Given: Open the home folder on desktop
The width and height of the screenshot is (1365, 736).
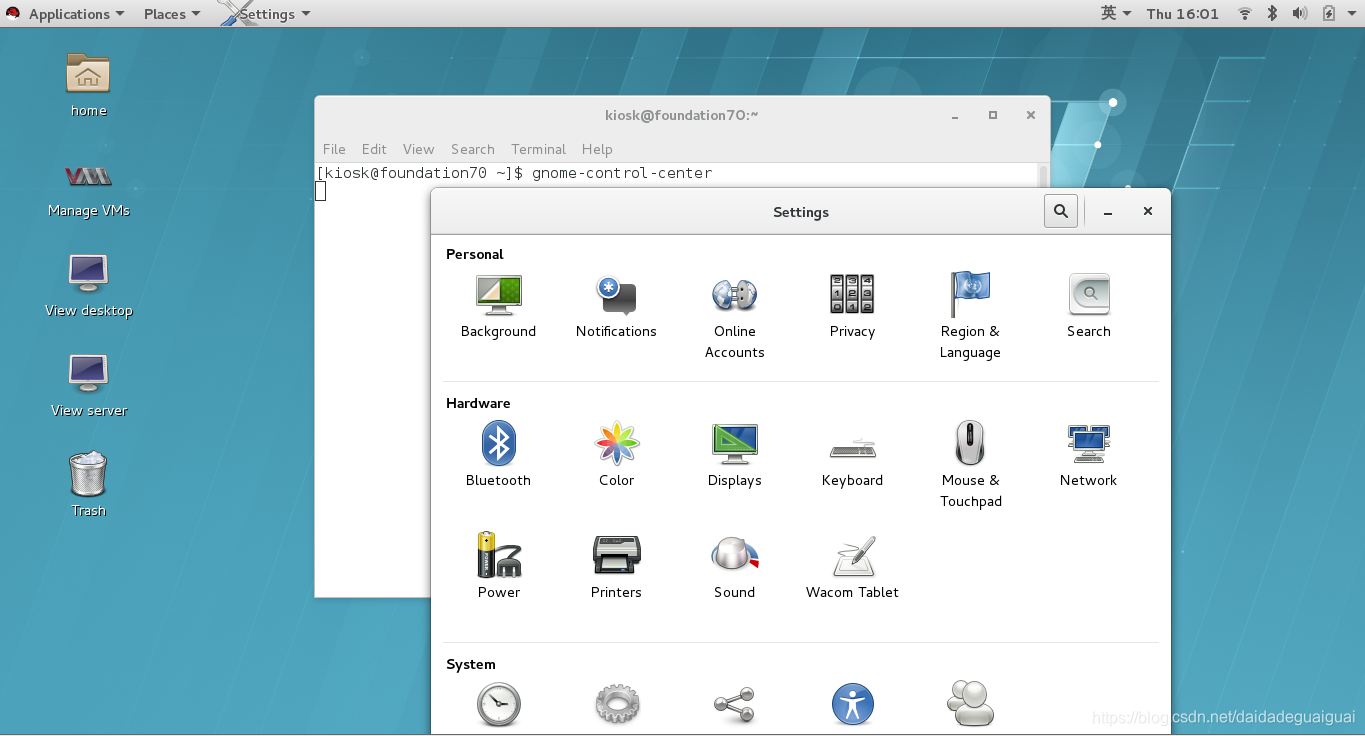Looking at the screenshot, I should [88, 85].
